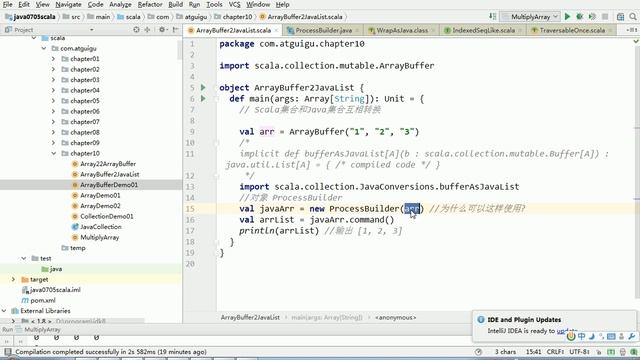The width and height of the screenshot is (640, 360).
Task: Change CRLF line separator in status bar
Action: (555, 352)
